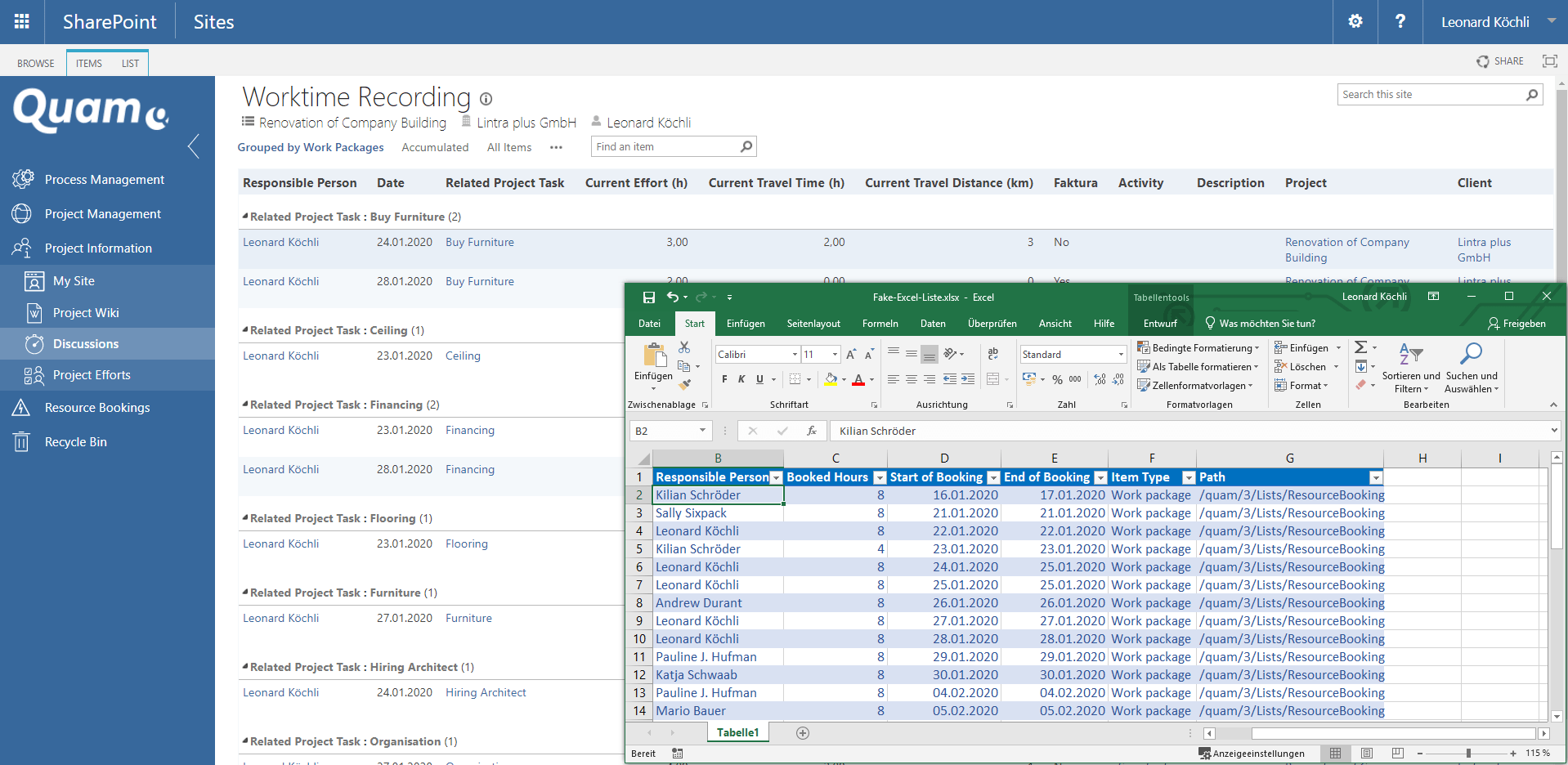Image resolution: width=1568 pixels, height=765 pixels.
Task: Click the scissors cut icon
Action: [684, 347]
